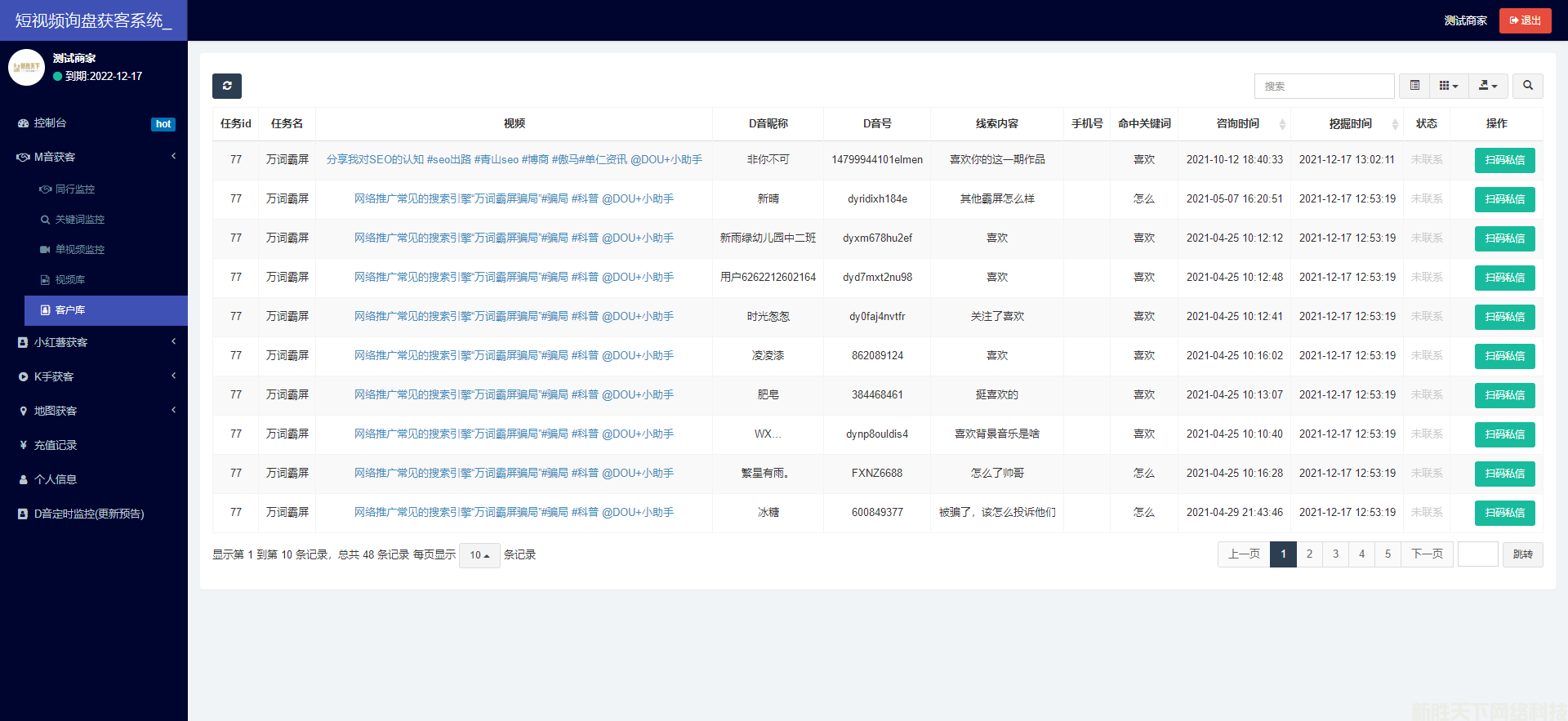Click 扫码私信 button for user 非你不可
The image size is (1568, 721).
click(x=1504, y=160)
